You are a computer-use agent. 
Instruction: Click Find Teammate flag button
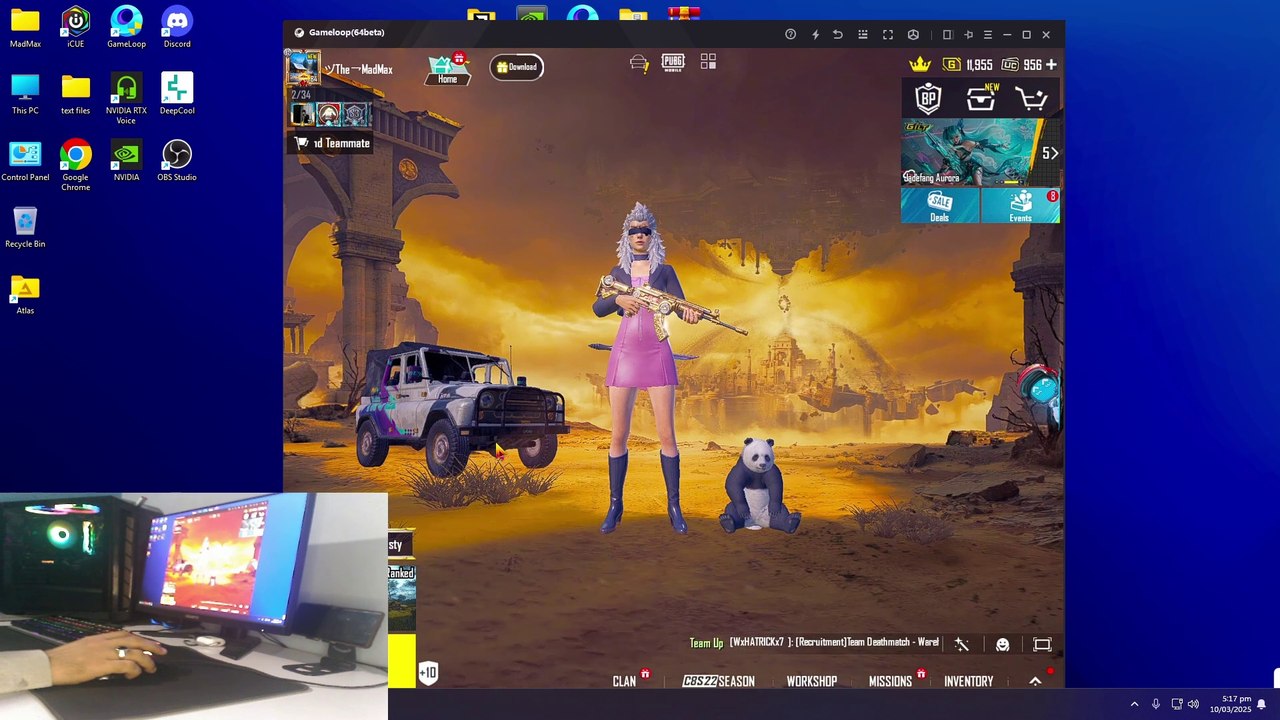coord(332,143)
